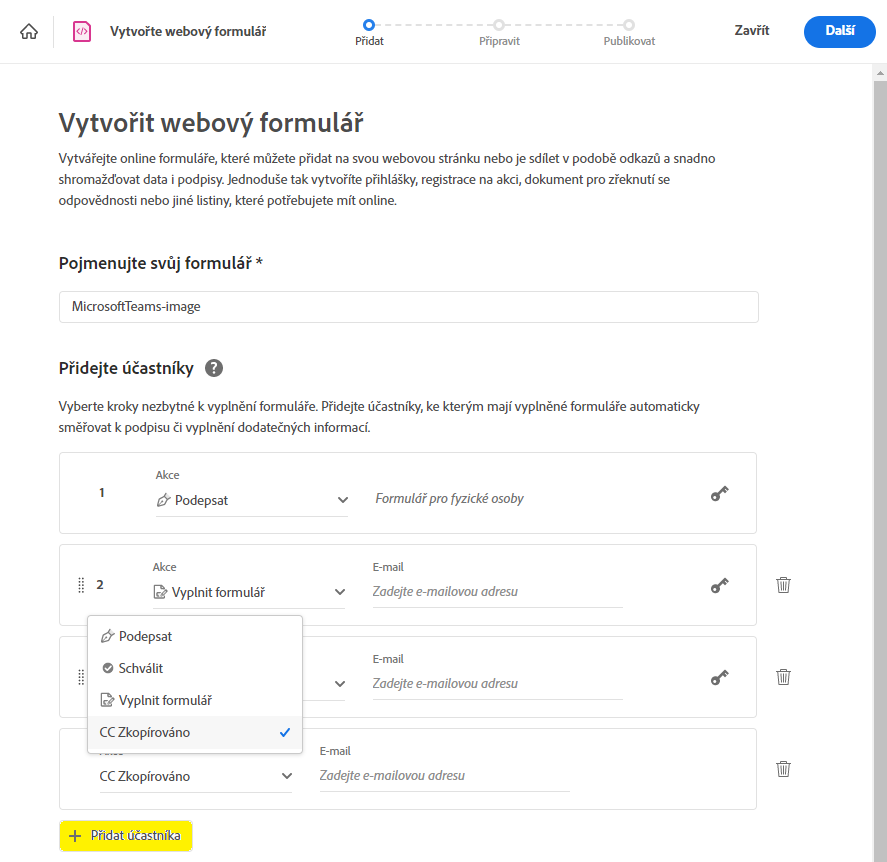Click the form name input field

point(408,307)
